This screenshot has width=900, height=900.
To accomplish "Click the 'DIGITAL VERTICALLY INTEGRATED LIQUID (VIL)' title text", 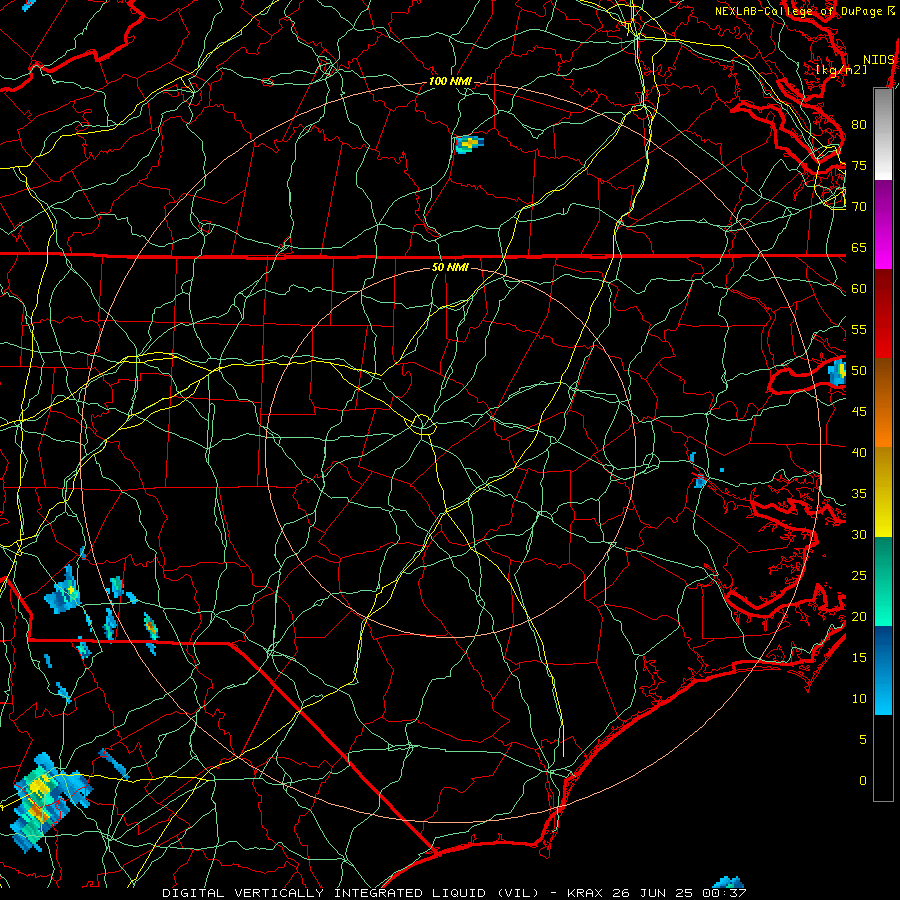I will coord(352,893).
